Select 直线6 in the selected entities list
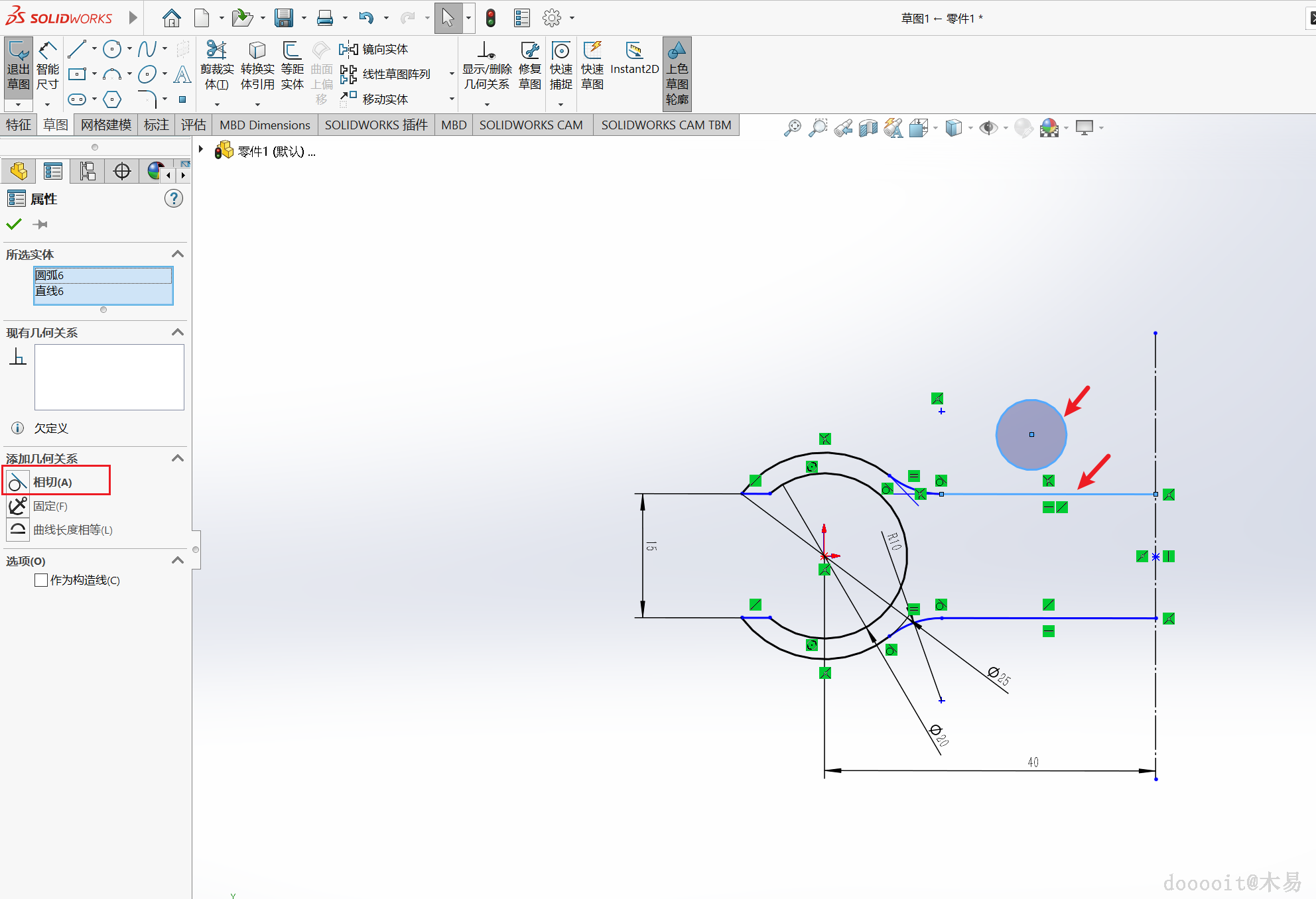Viewport: 1316px width, 899px height. click(x=50, y=291)
